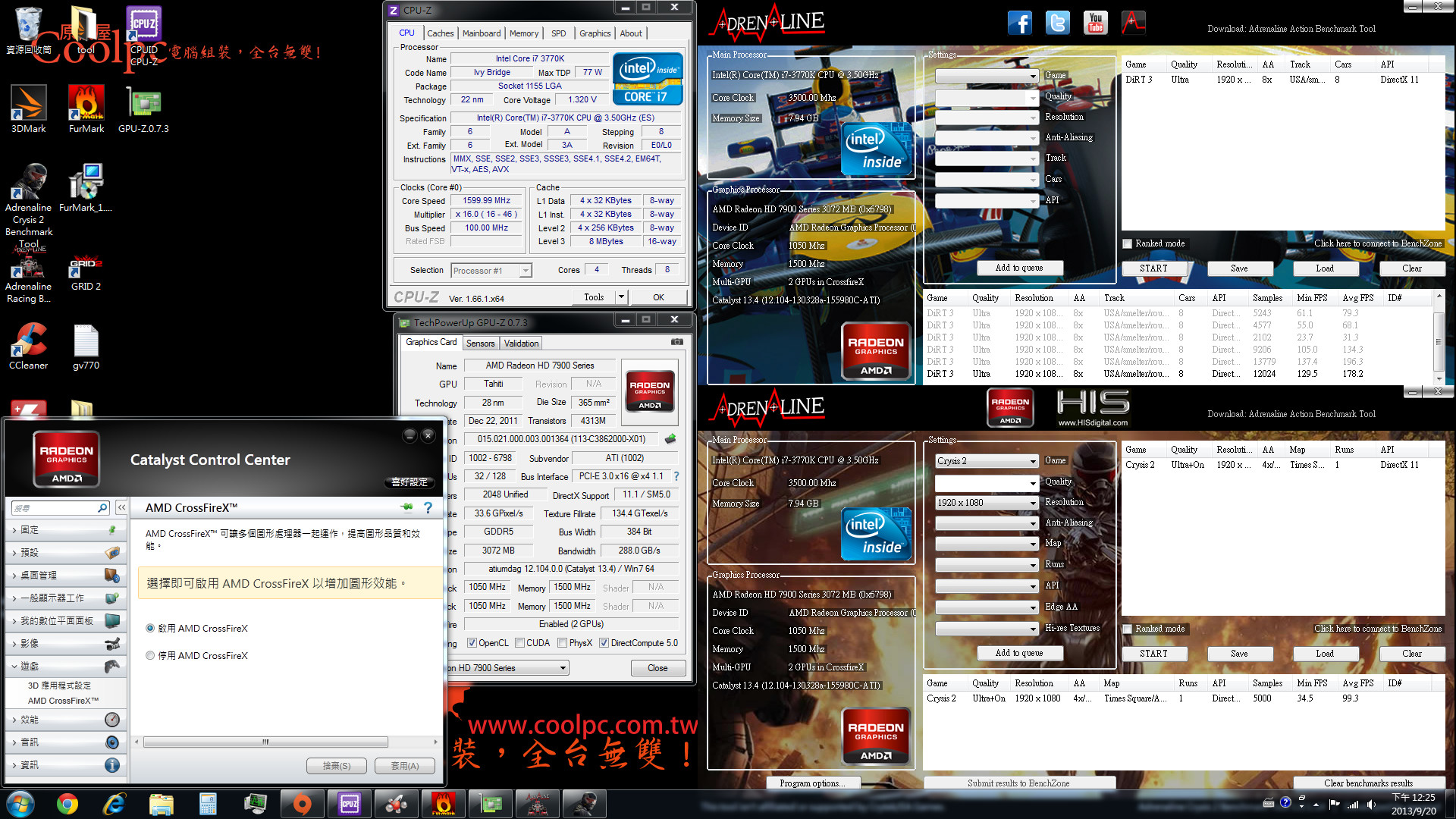Click the green pin icon in CrossFireX header
1456x819 pixels.
[407, 507]
